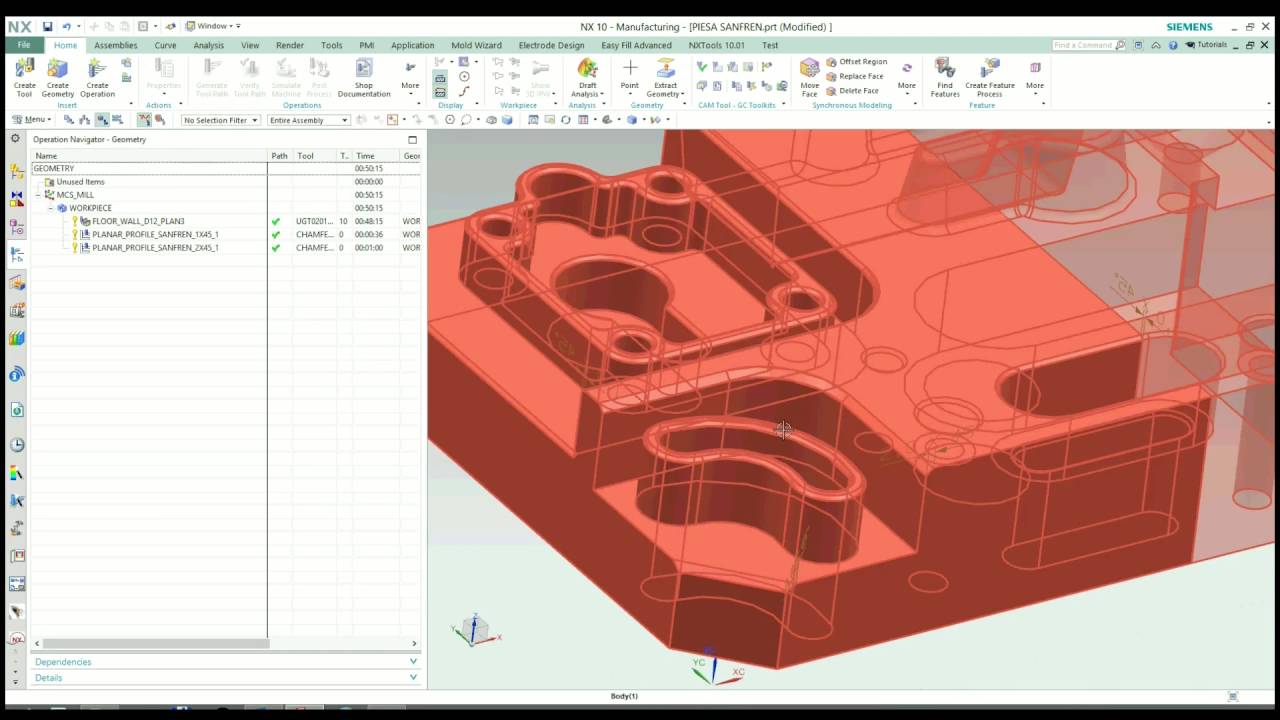
Task: Click the Tool column header
Action: point(315,156)
